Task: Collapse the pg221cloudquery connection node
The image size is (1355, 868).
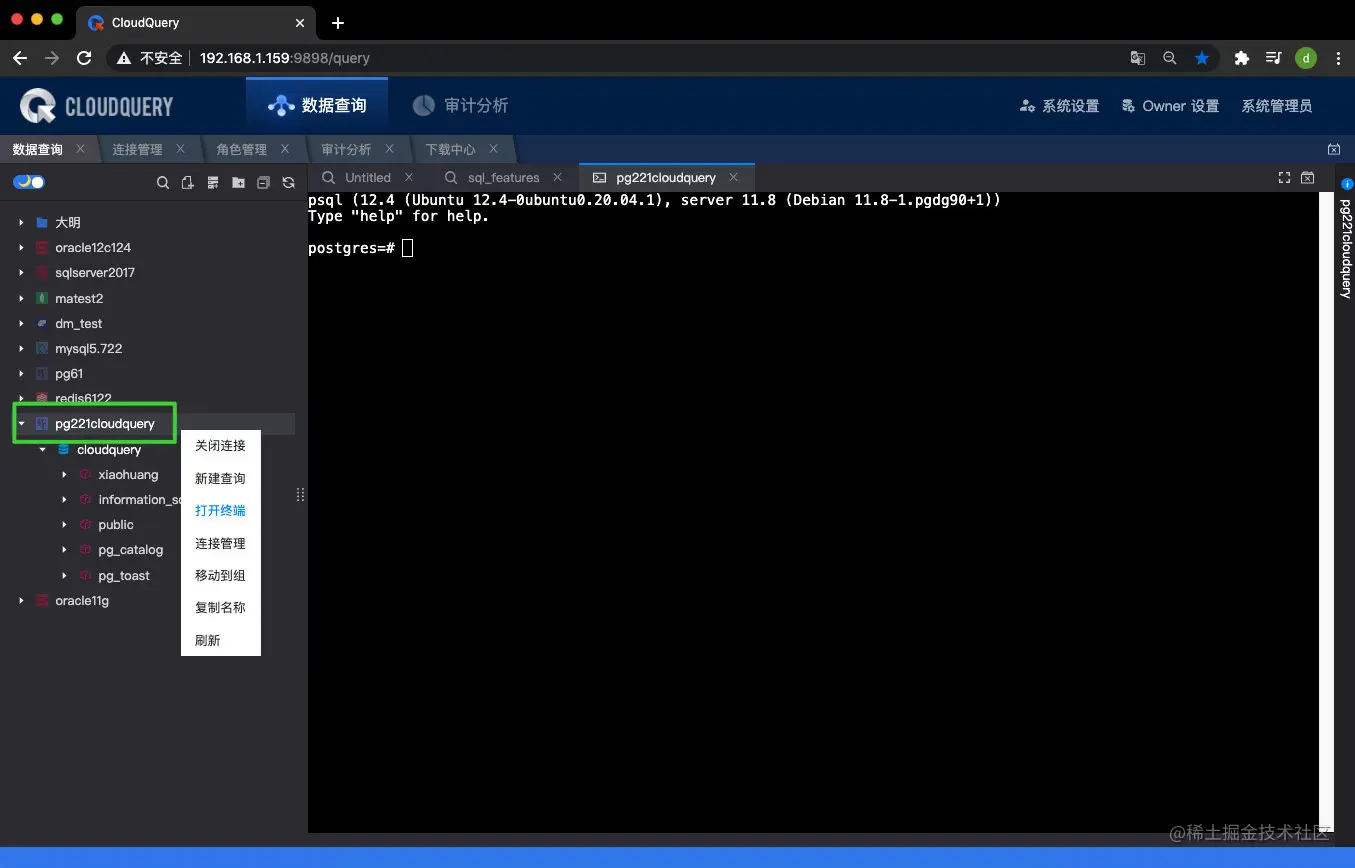Action: (x=21, y=424)
